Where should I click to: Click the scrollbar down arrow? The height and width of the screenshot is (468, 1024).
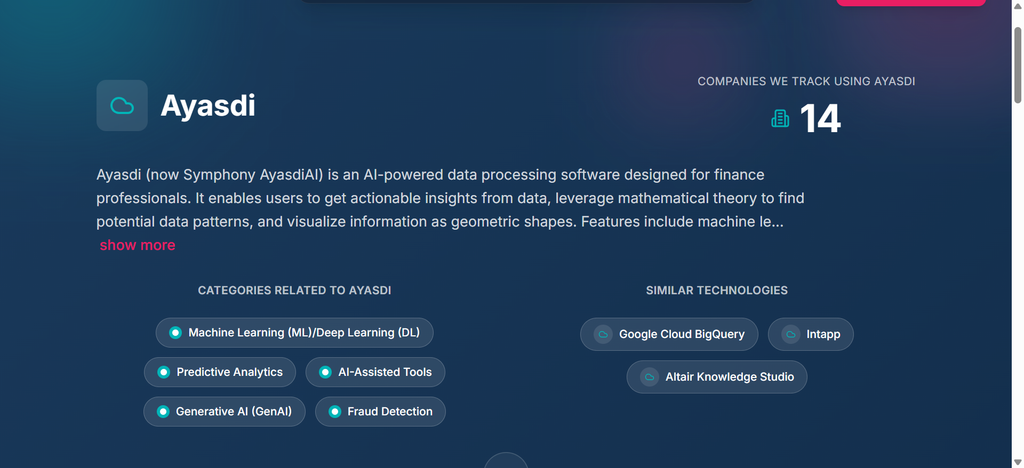point(1017,462)
